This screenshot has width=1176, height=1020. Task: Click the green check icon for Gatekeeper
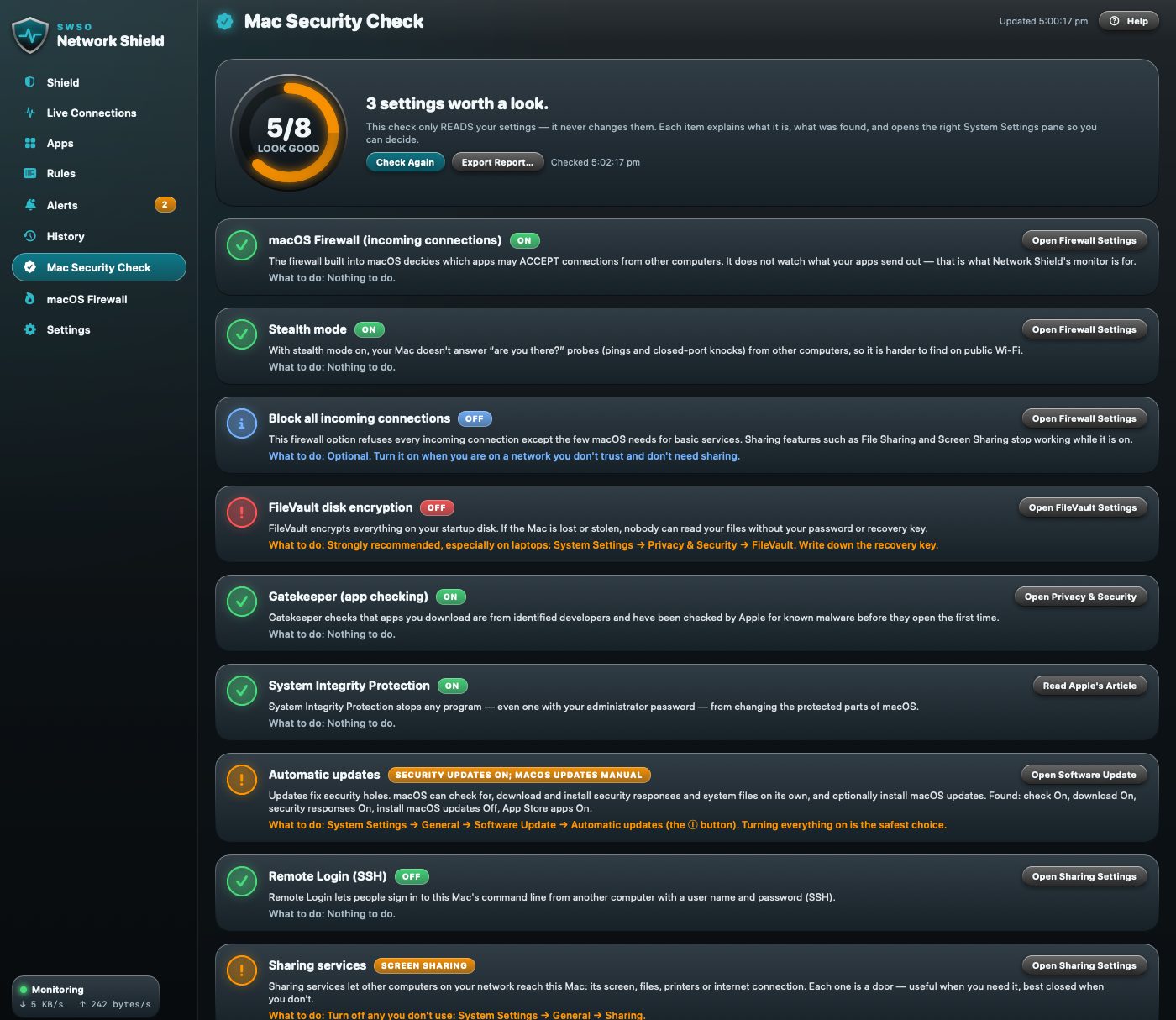(242, 602)
